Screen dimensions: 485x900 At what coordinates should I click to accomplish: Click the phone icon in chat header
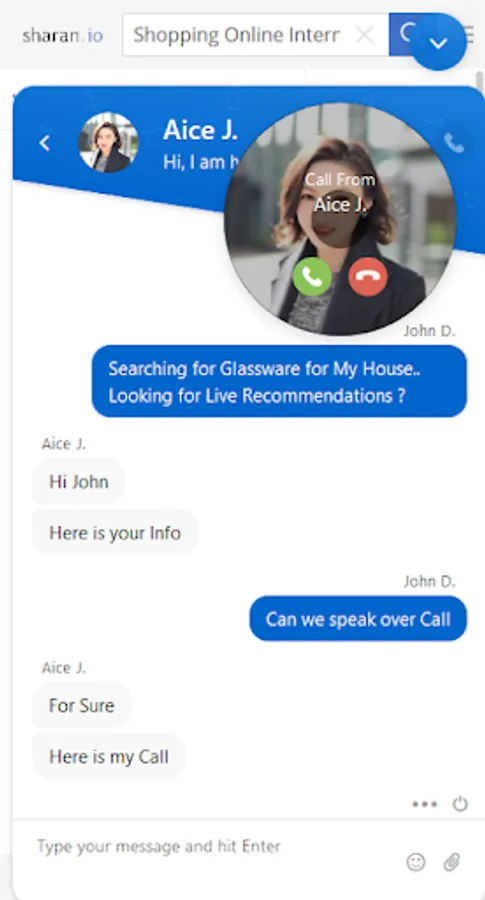coord(454,143)
